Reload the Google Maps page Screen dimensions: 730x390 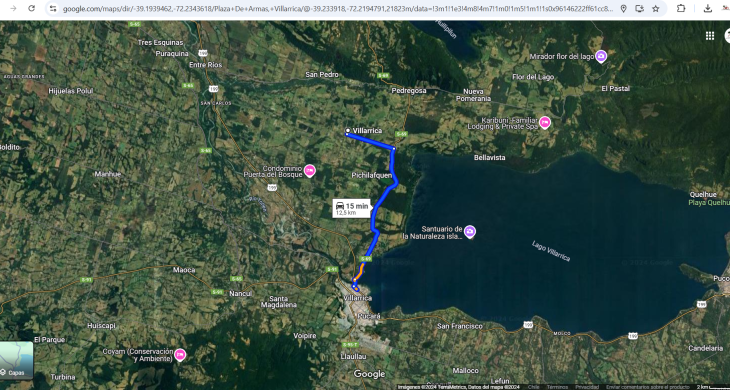point(32,8)
